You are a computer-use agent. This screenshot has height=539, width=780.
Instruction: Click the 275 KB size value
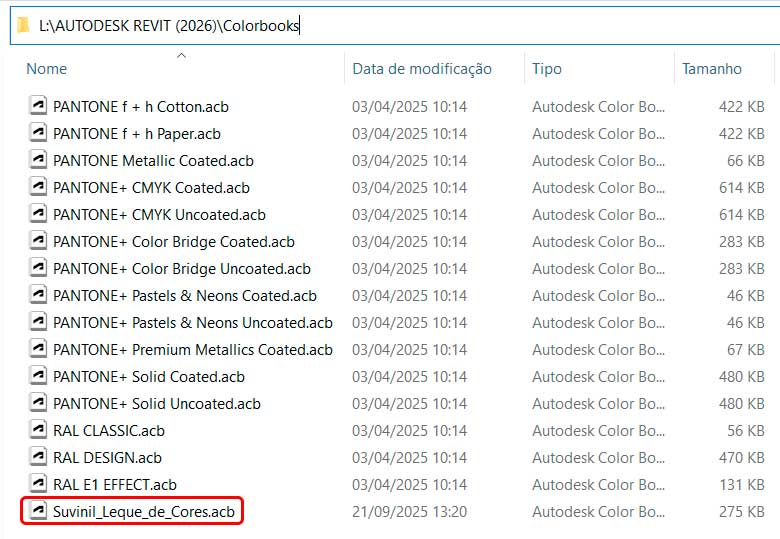(742, 512)
